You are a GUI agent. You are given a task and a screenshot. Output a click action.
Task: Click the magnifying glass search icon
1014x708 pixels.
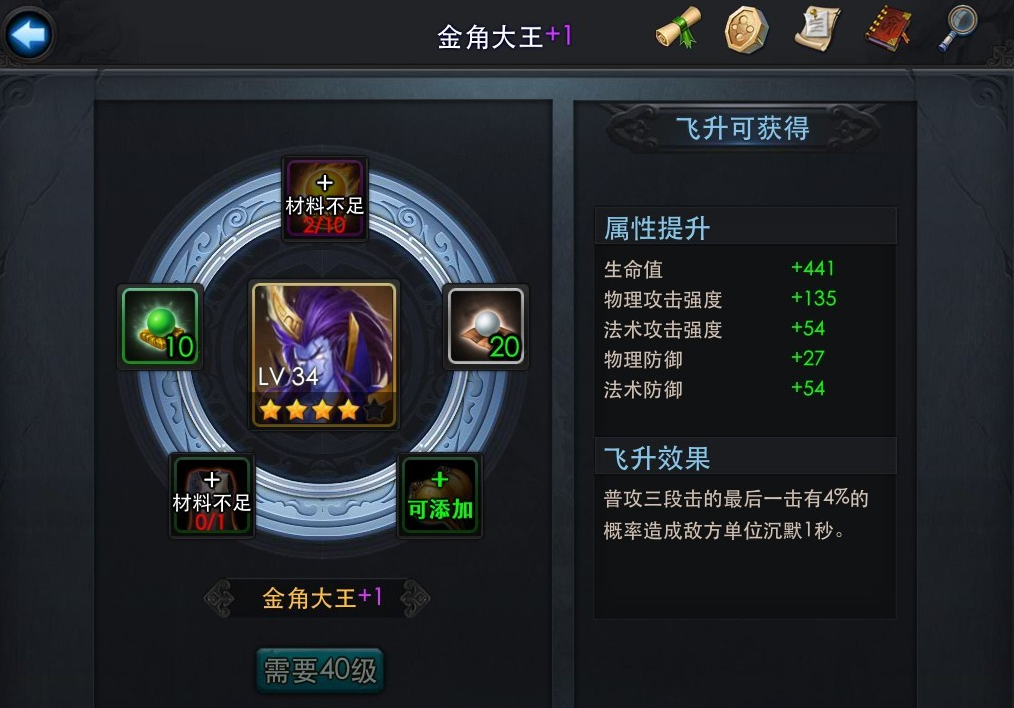[x=958, y=28]
